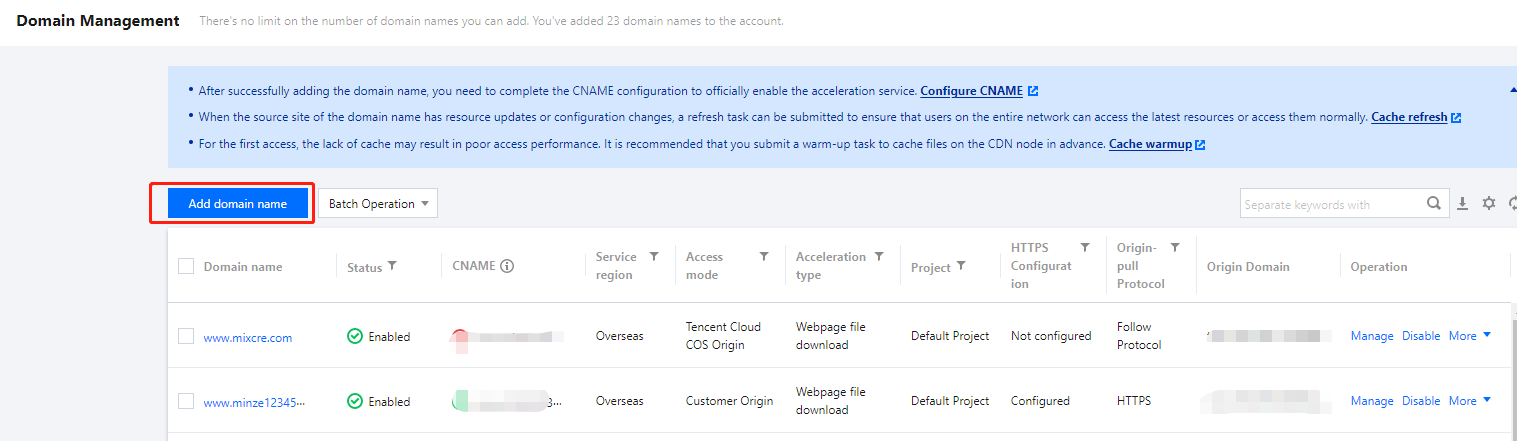Image resolution: width=1517 pixels, height=441 pixels.
Task: Open Access mode filter funnel
Action: point(764,257)
